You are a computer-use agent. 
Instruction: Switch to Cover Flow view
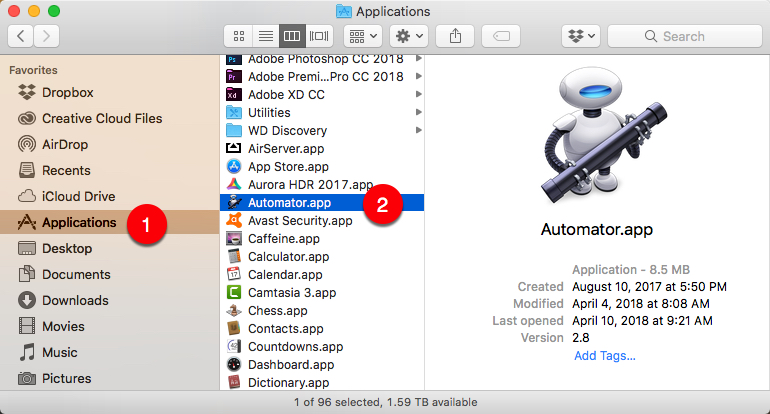[x=319, y=36]
